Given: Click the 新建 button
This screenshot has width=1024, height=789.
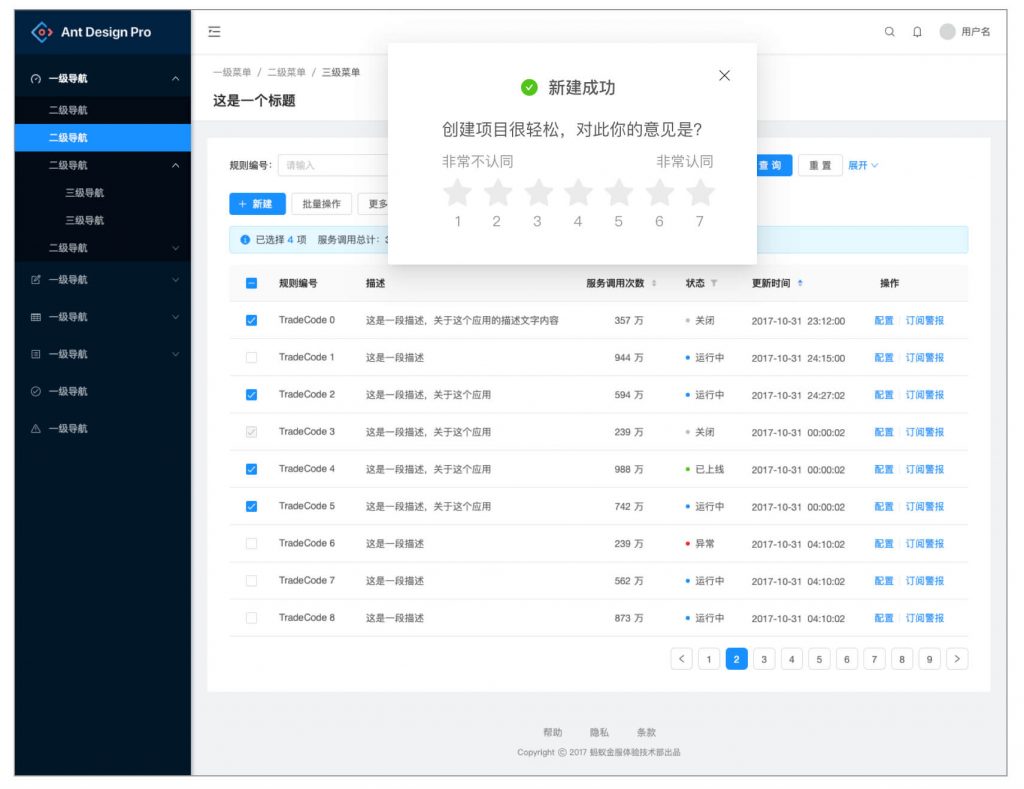Looking at the screenshot, I should 257,204.
